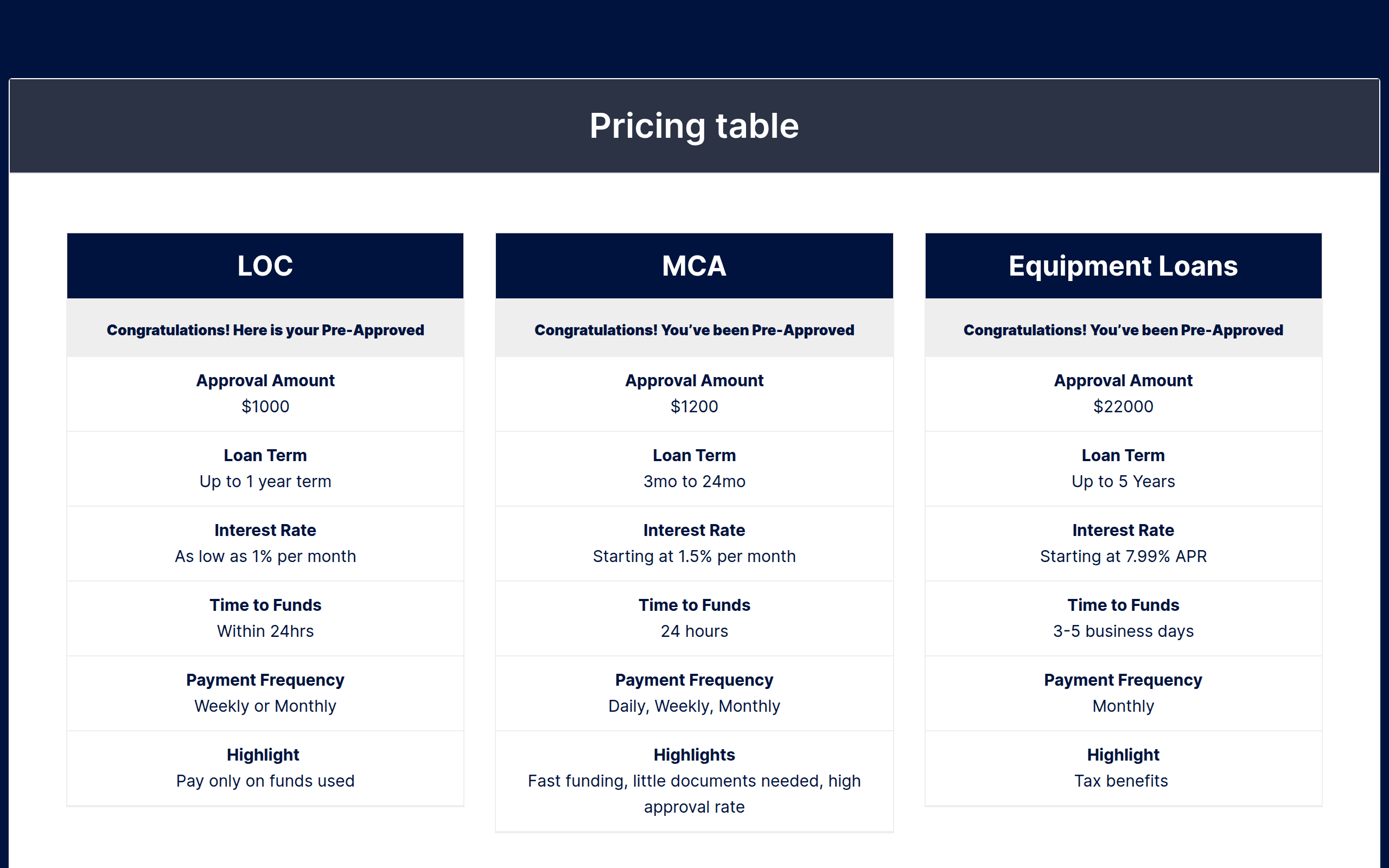1389x868 pixels.
Task: Click 'Starting at 1.5% per month'
Action: tap(694, 556)
